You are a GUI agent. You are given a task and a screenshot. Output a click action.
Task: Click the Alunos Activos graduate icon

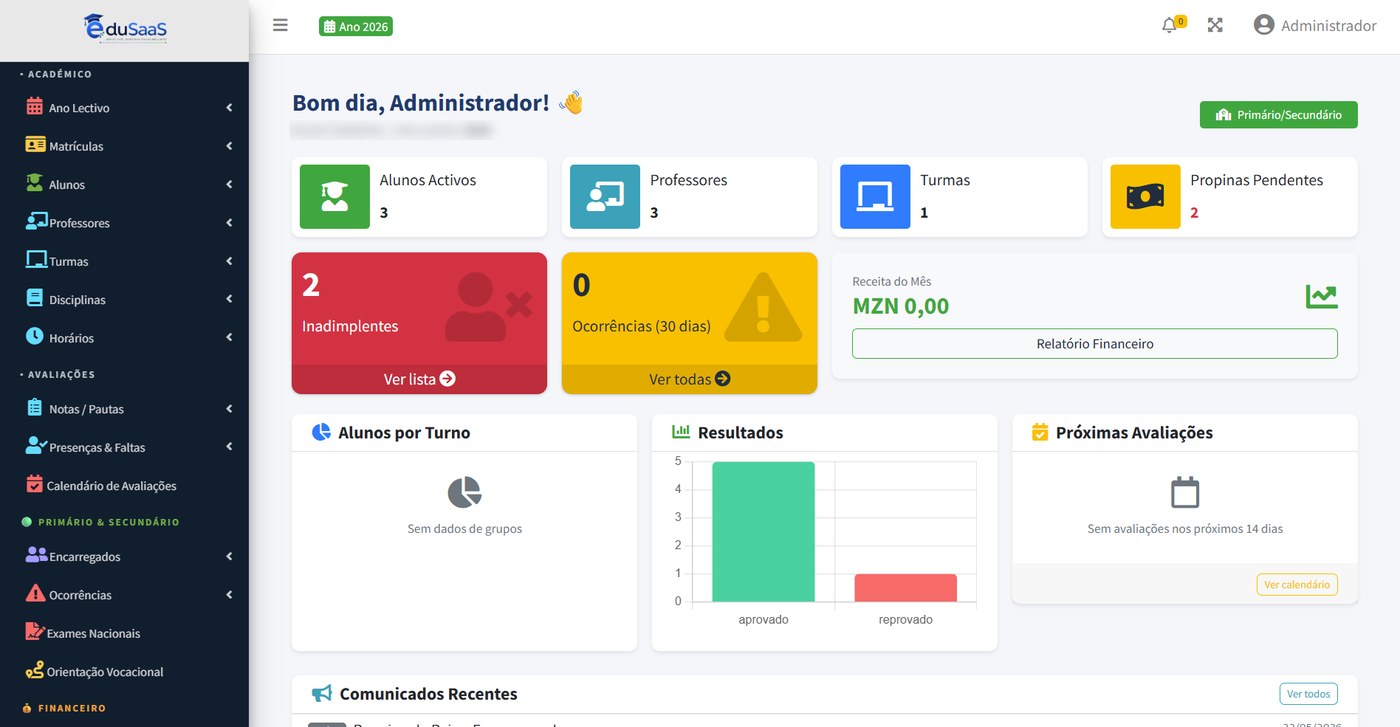pos(335,197)
